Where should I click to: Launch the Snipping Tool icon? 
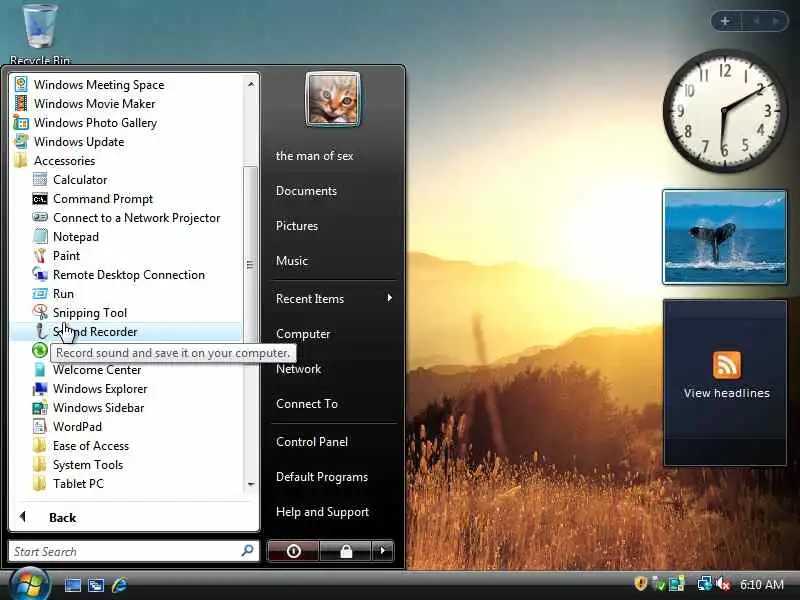coord(40,312)
